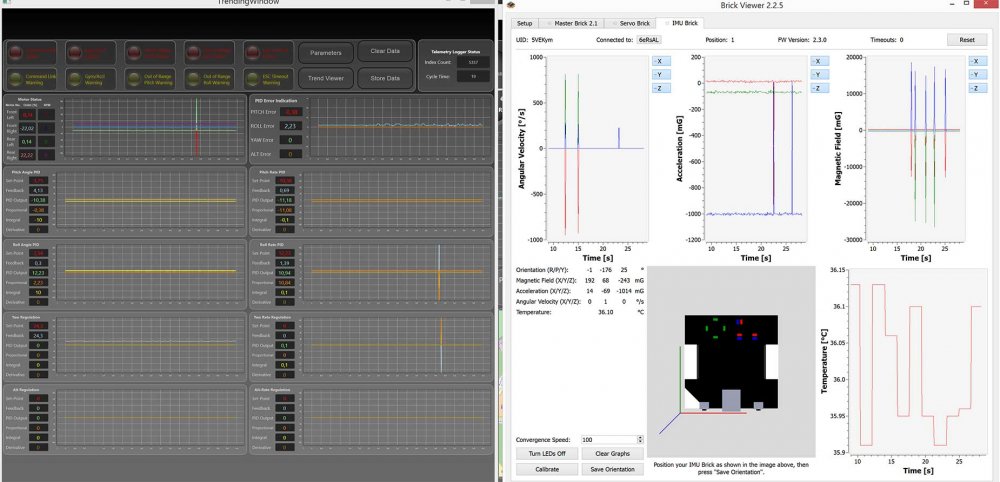Click the ESC Timeout Warning indicator light
This screenshot has height=482, width=1000.
click(x=253, y=77)
